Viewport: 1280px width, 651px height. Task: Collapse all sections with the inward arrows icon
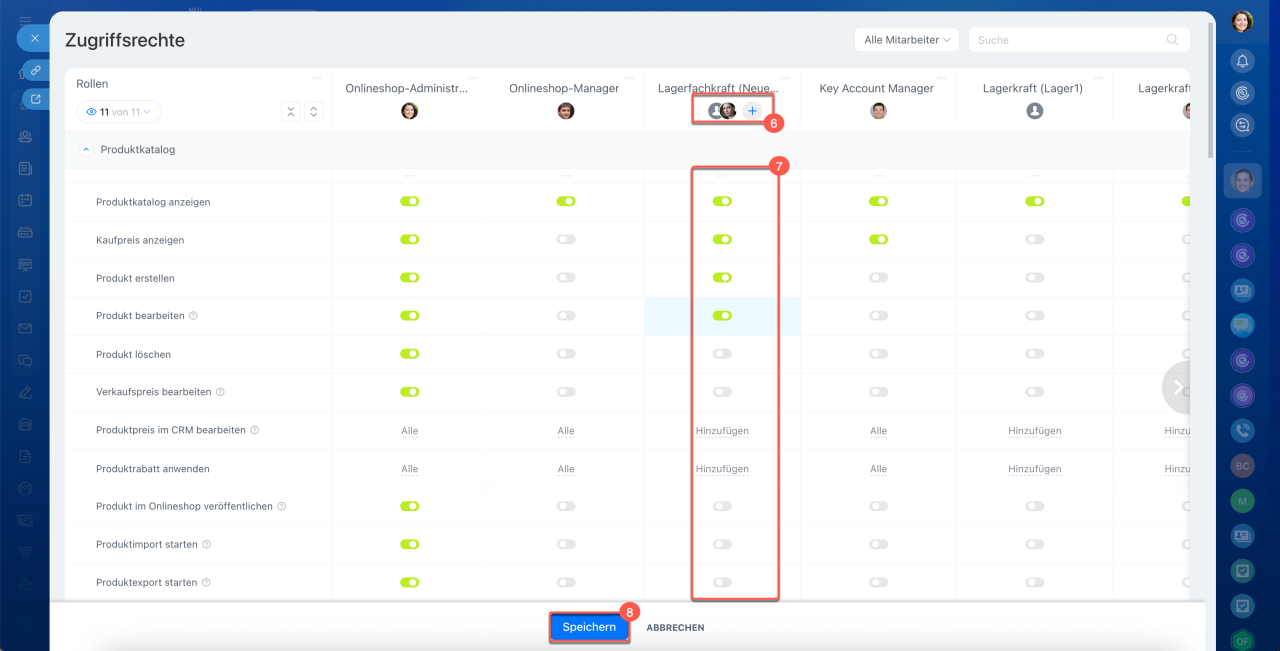click(291, 112)
